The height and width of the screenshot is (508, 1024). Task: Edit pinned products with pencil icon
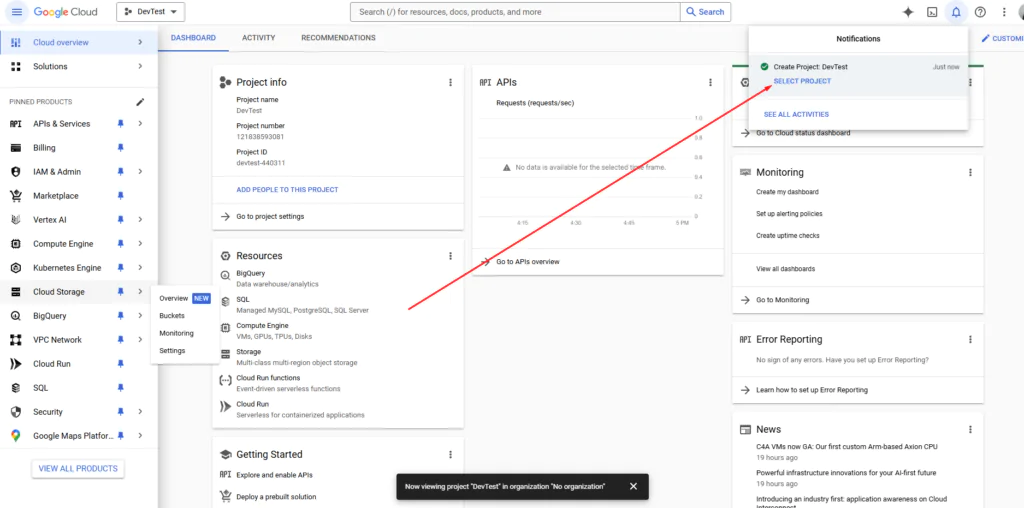pyautogui.click(x=140, y=102)
